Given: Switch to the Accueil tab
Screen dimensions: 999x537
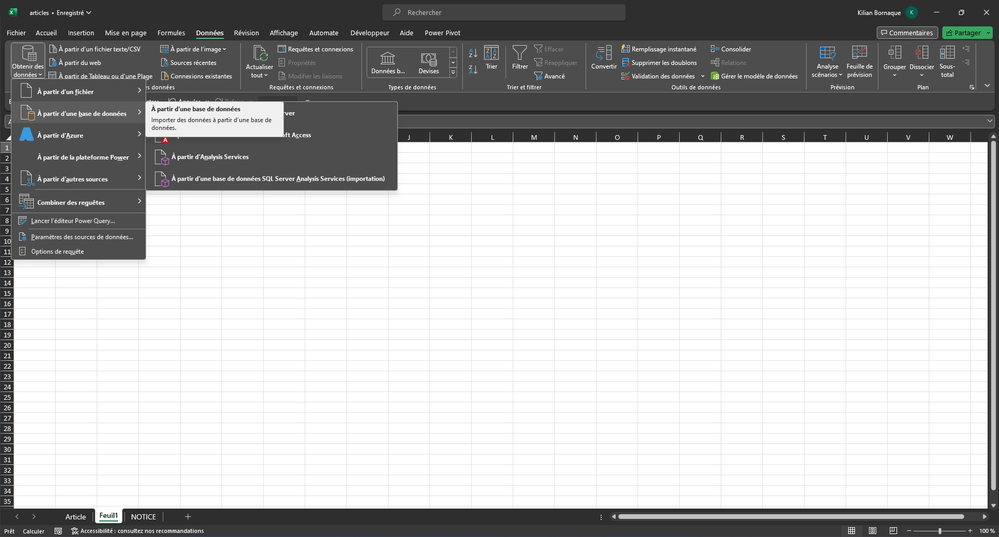Looking at the screenshot, I should (46, 32).
